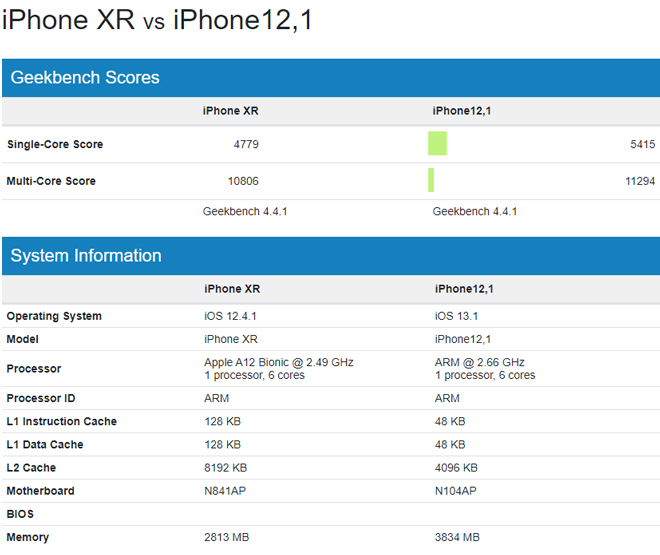Select the iPhone12,1 single-core score 5415
Screen dimensions: 660x555
(x=642, y=144)
